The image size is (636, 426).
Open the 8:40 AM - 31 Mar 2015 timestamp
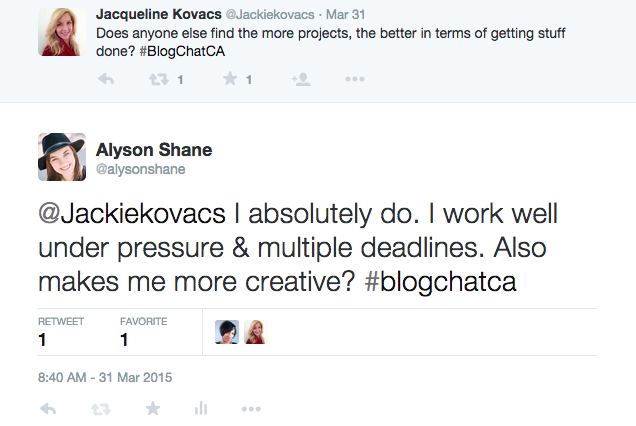105,377
